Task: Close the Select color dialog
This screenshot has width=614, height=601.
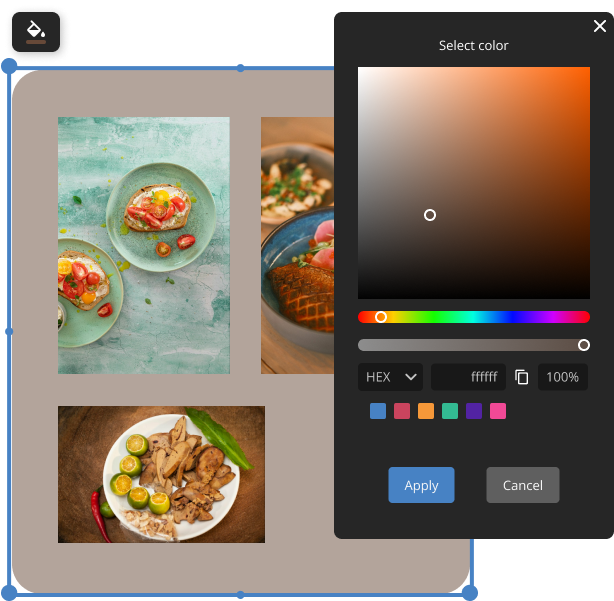Action: [599, 27]
